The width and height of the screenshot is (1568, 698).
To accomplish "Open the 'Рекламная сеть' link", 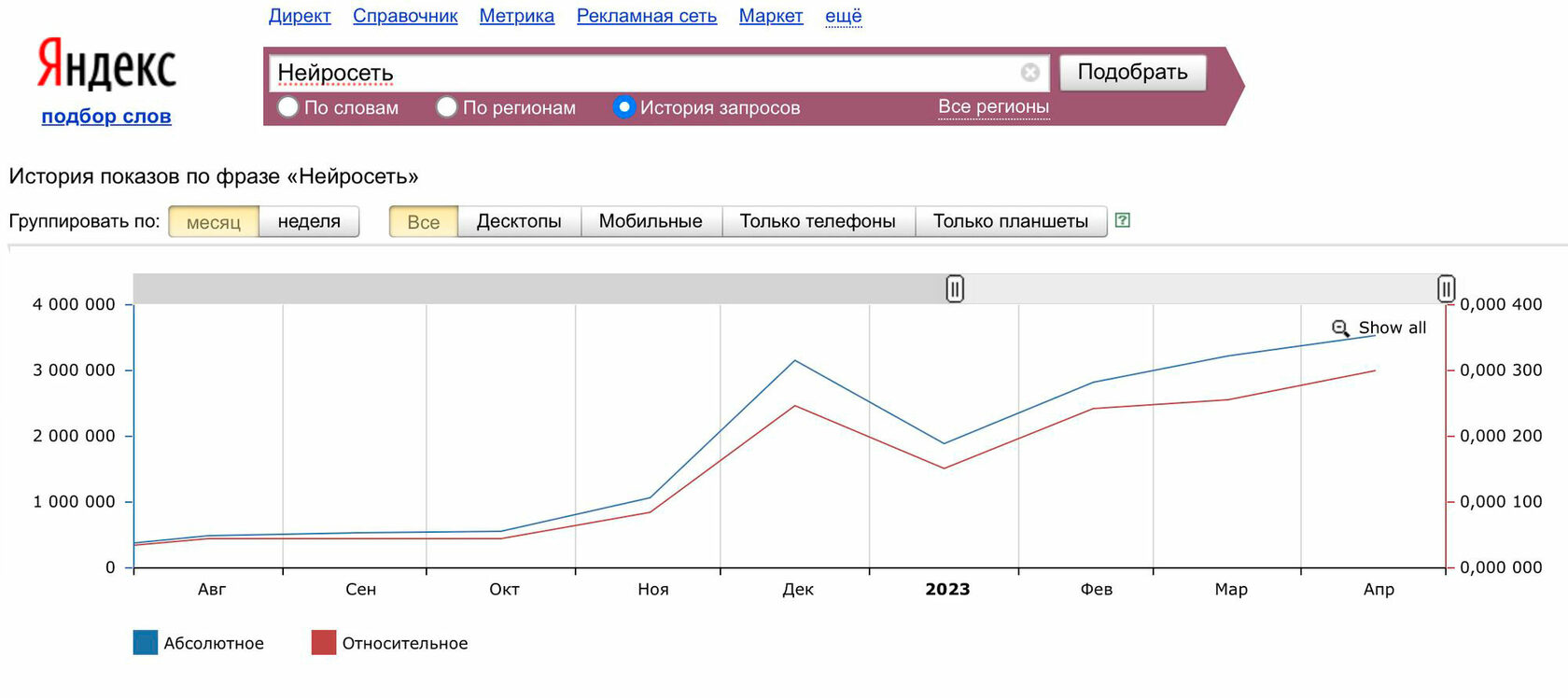I will point(647,16).
